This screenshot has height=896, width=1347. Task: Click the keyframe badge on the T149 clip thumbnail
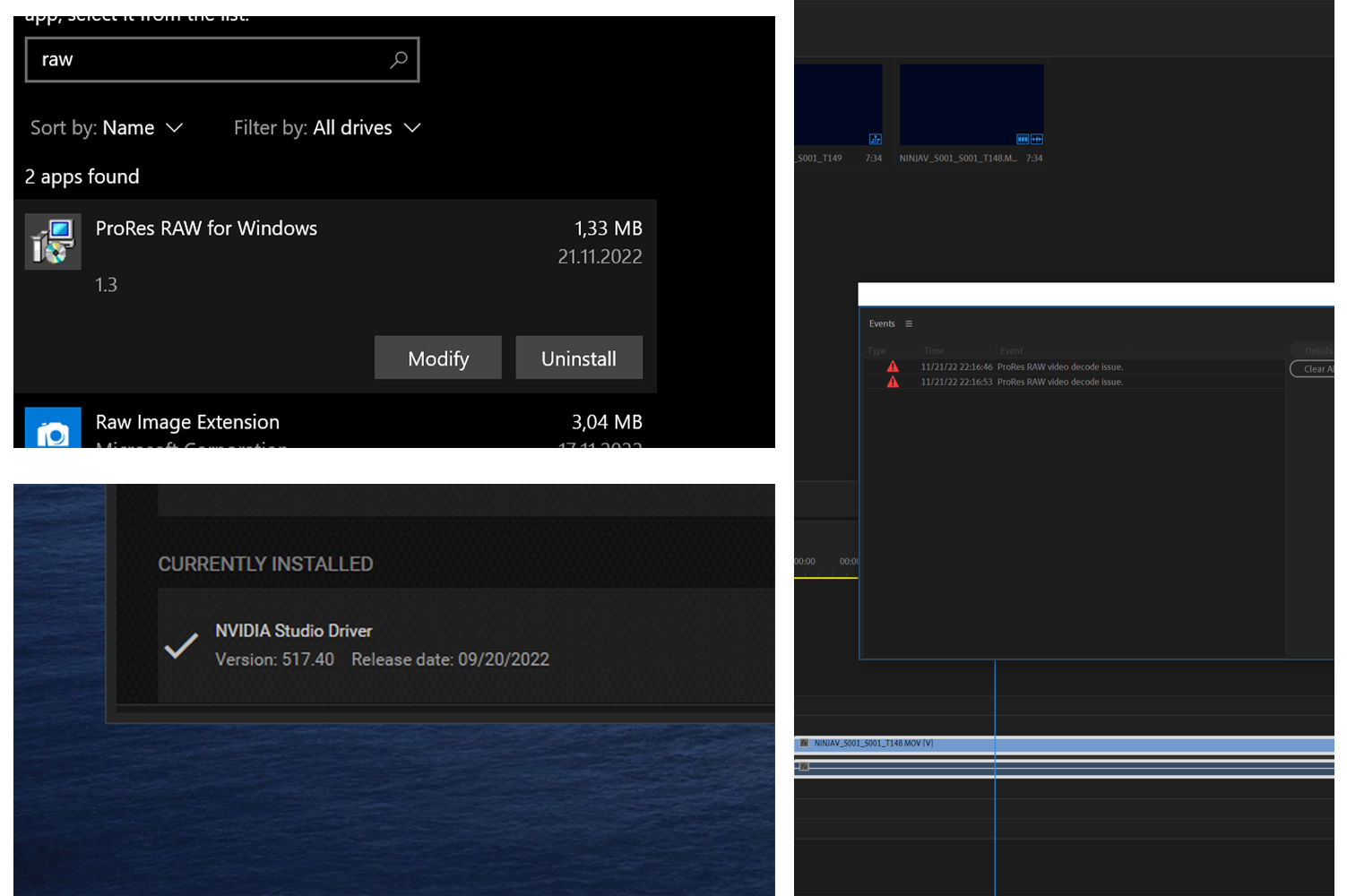(x=876, y=139)
